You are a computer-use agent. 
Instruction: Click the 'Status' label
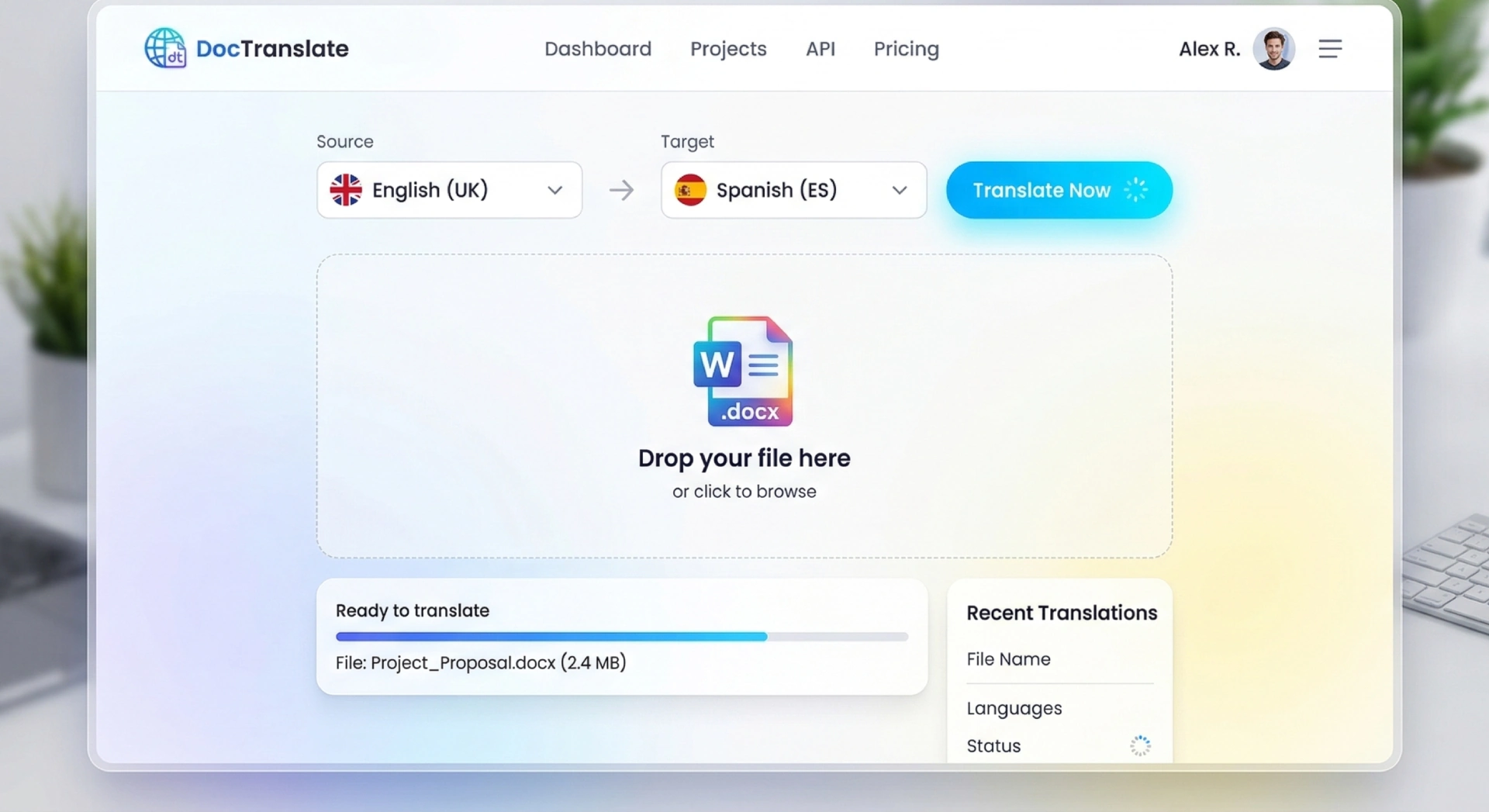pos(993,746)
